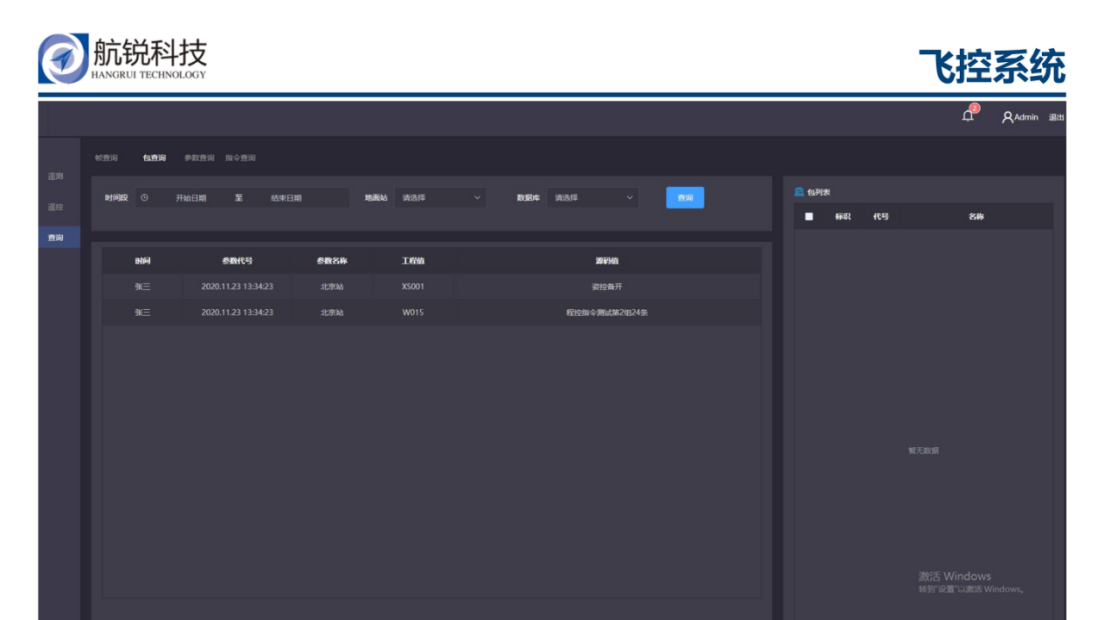Click the Admin user avatar icon

click(1007, 117)
